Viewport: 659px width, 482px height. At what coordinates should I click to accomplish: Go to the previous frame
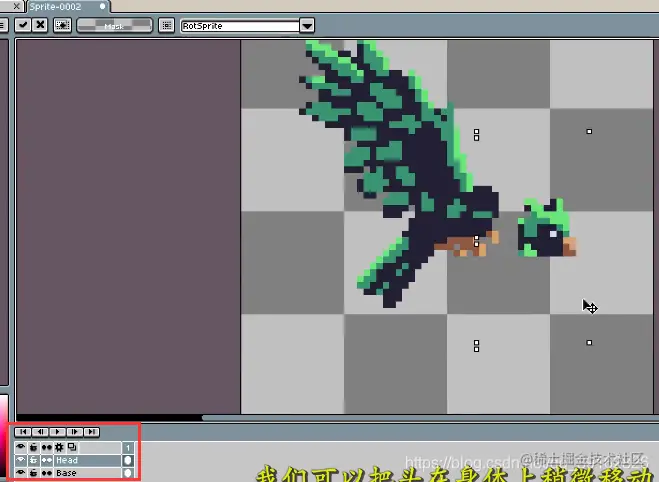tap(40, 432)
